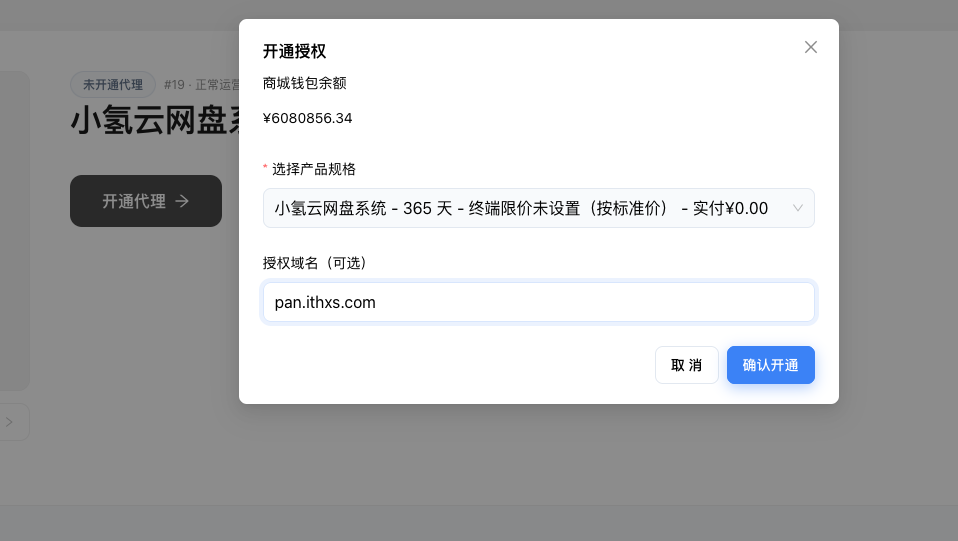Click the 小氢云网盘 product heading in the background
This screenshot has width=958, height=541.
[x=155, y=120]
